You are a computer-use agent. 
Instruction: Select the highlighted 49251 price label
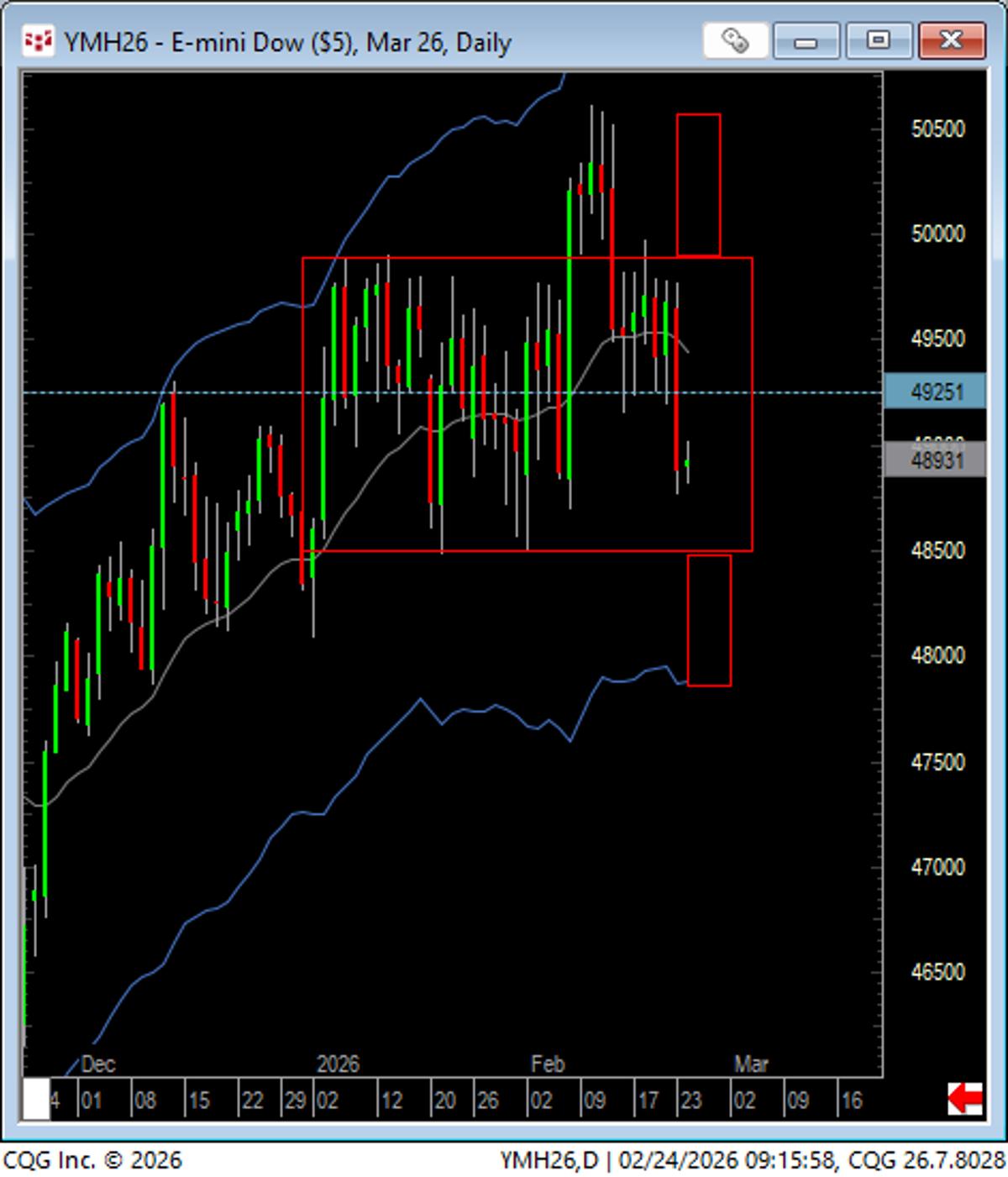[x=933, y=391]
